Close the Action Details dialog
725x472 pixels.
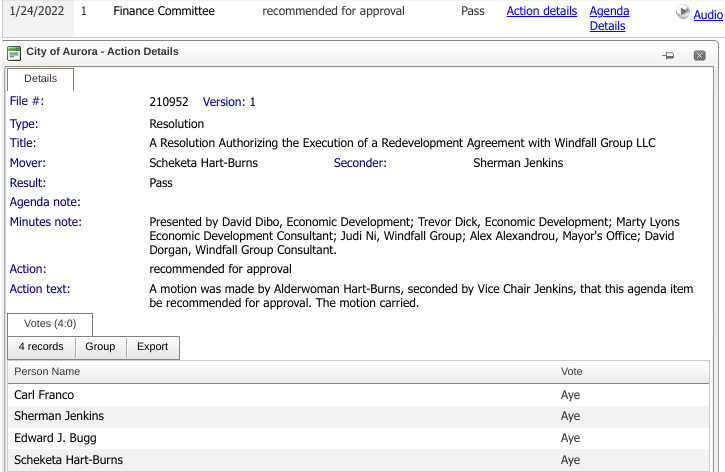[x=700, y=55]
